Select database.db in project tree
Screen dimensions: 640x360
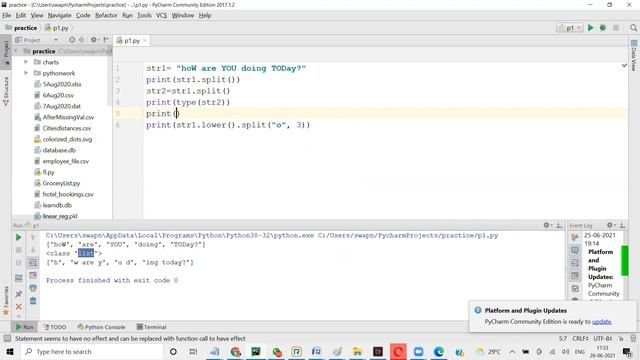pos(59,150)
